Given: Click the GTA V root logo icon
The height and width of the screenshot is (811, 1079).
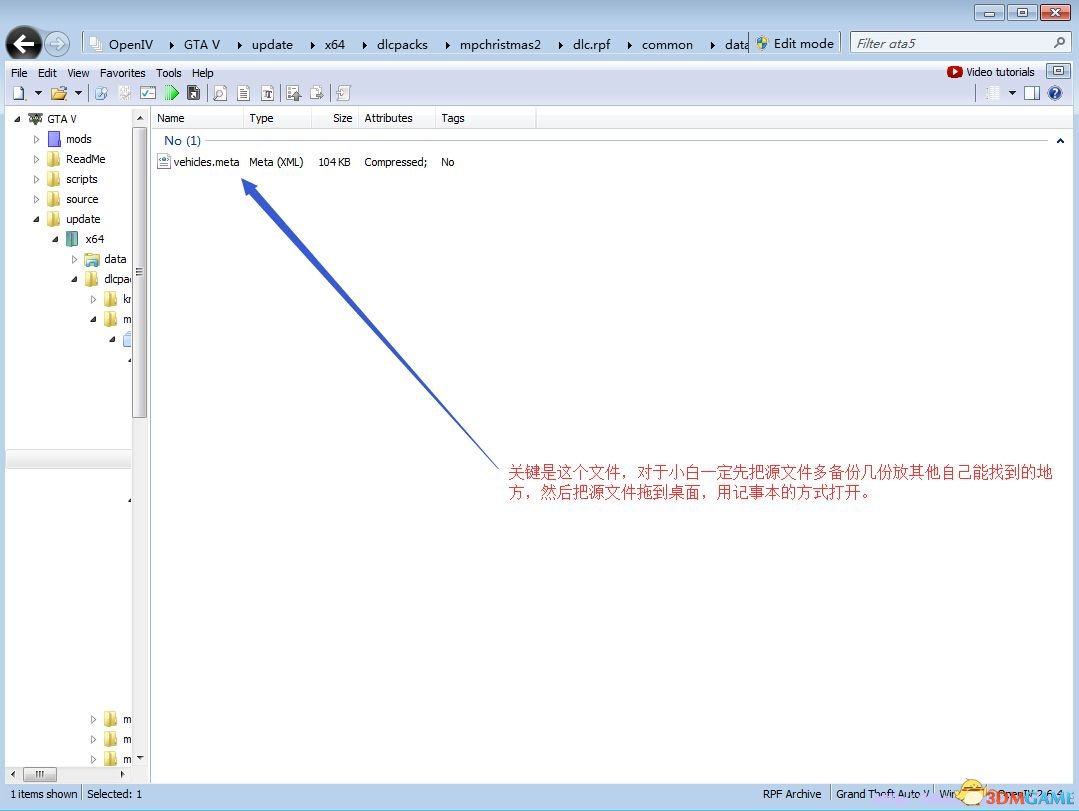Looking at the screenshot, I should click(x=35, y=119).
